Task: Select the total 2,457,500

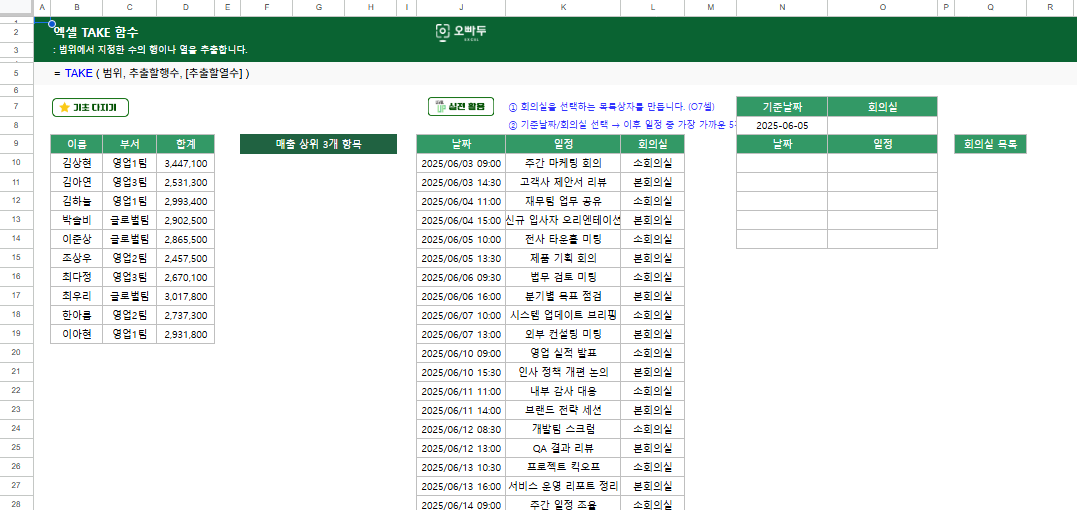Action: pyautogui.click(x=185, y=259)
